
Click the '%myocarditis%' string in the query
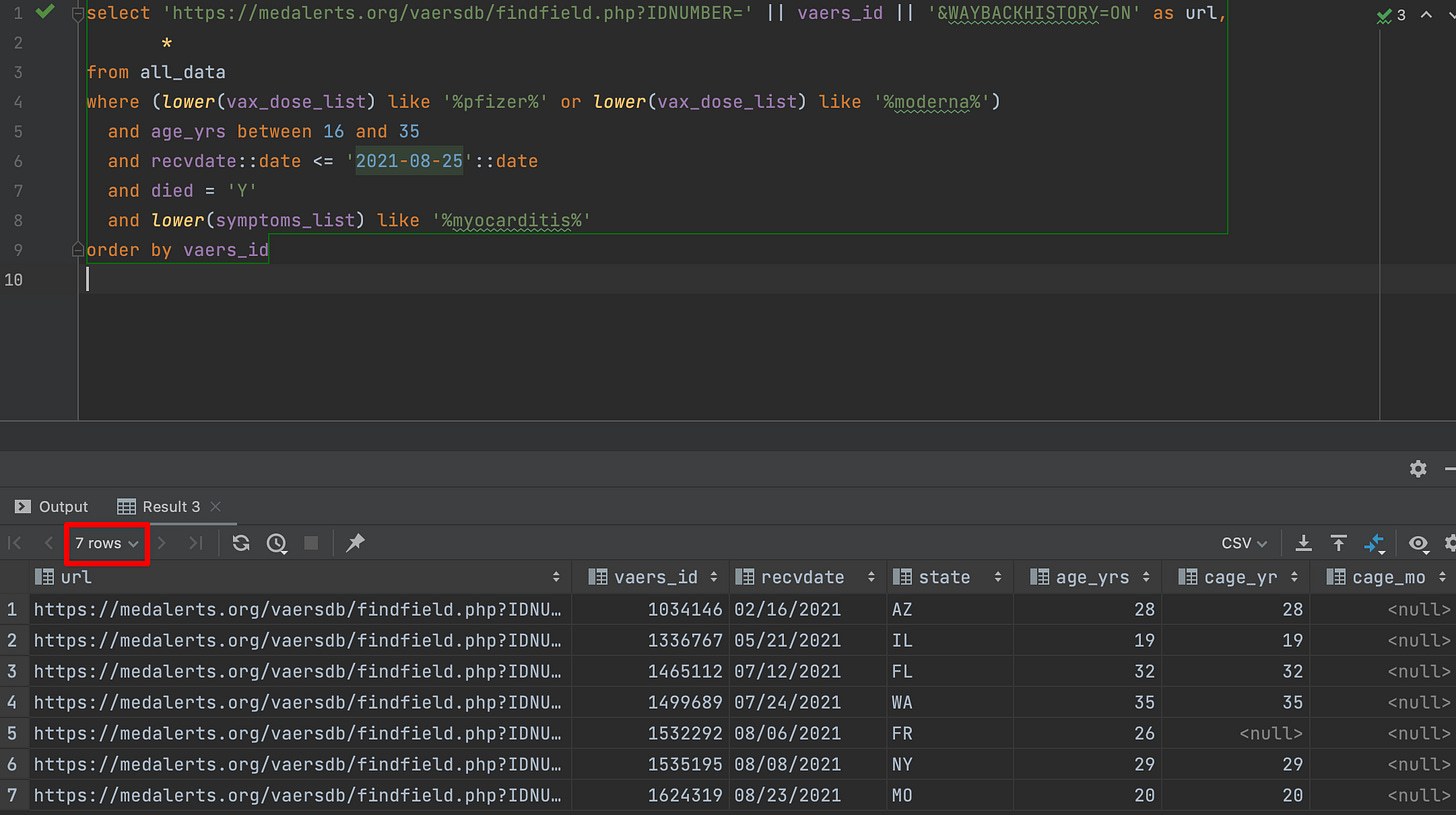pyautogui.click(x=512, y=220)
